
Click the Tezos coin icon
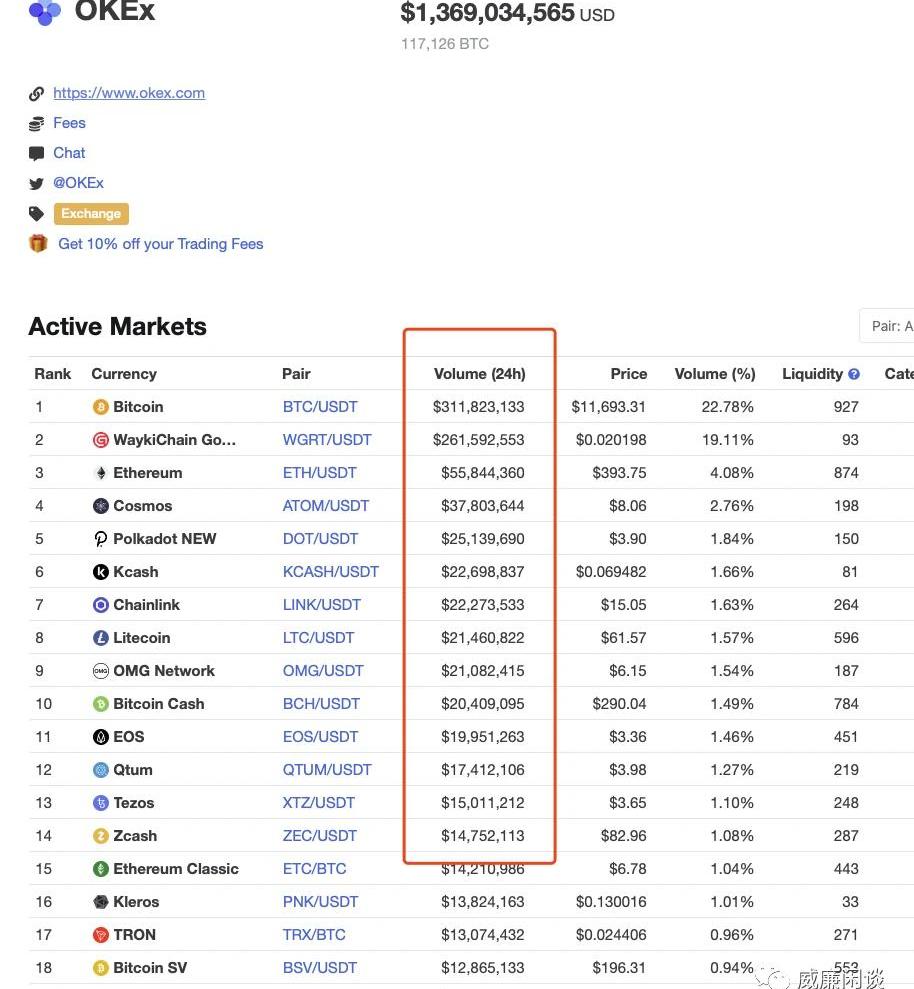tap(101, 803)
